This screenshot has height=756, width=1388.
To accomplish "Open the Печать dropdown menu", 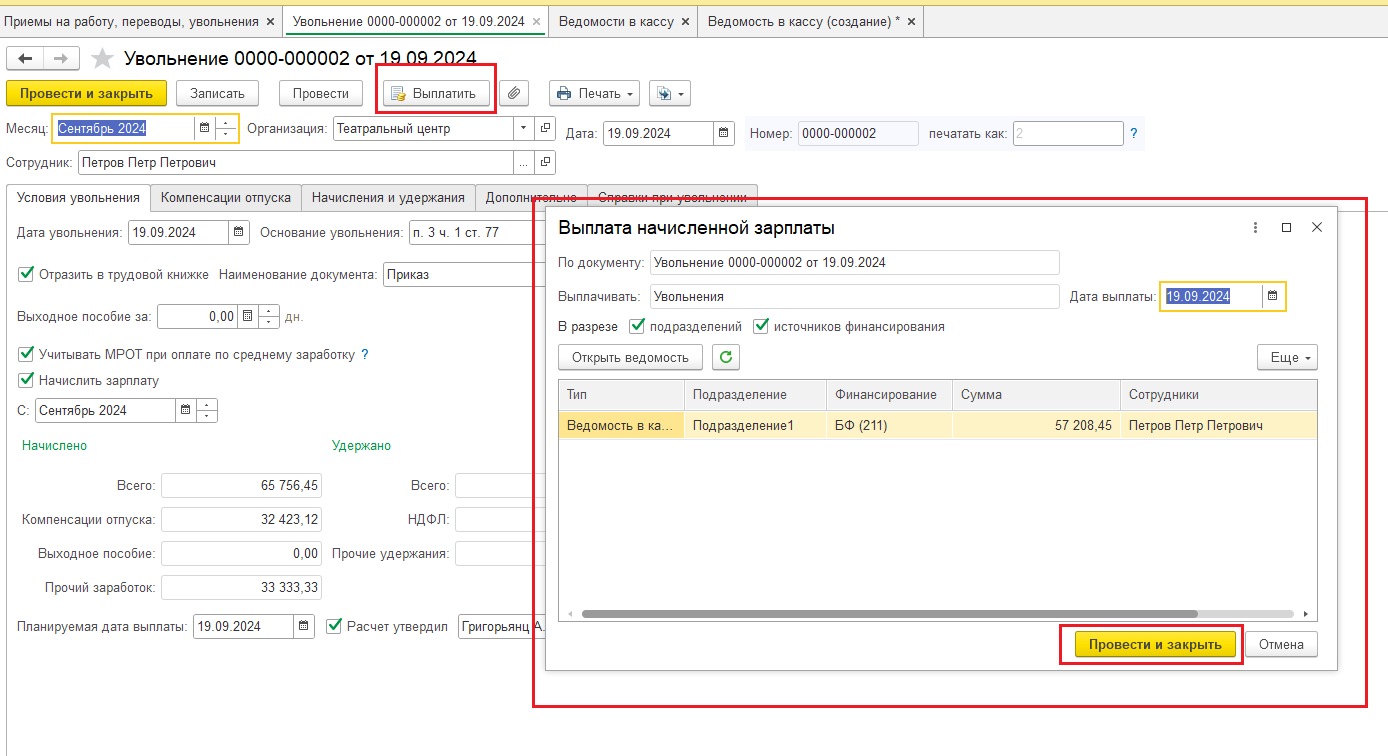I will (x=594, y=93).
